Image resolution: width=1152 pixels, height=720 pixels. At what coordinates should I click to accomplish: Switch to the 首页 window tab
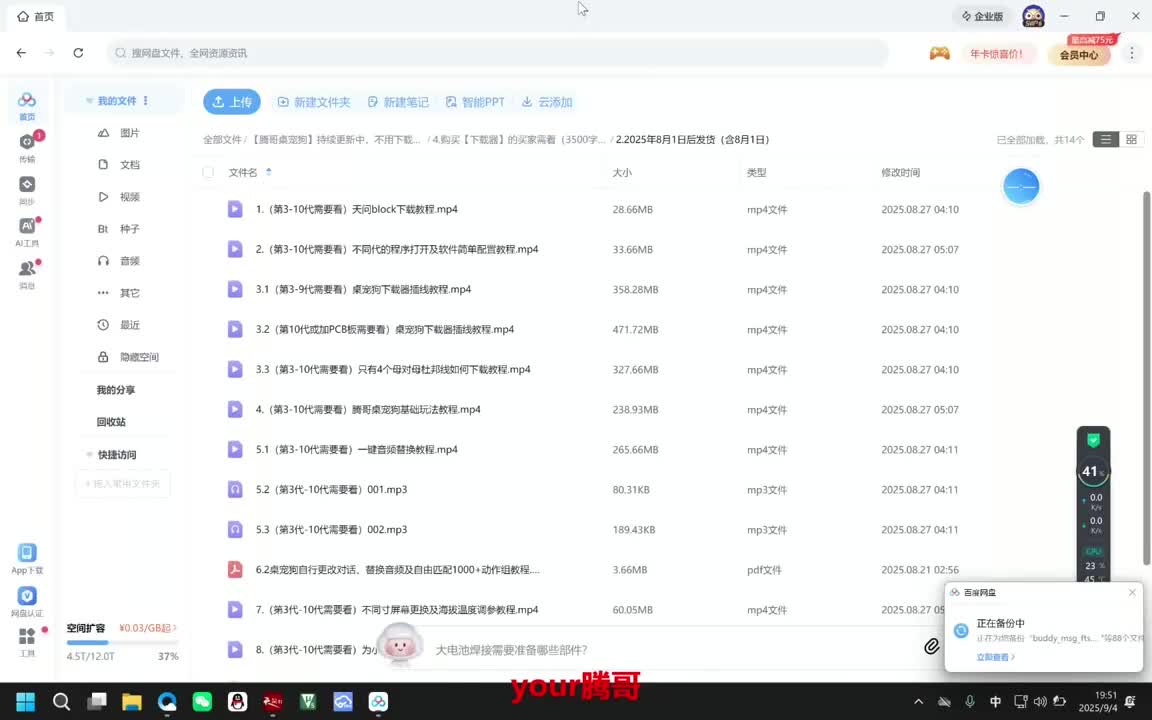point(36,16)
